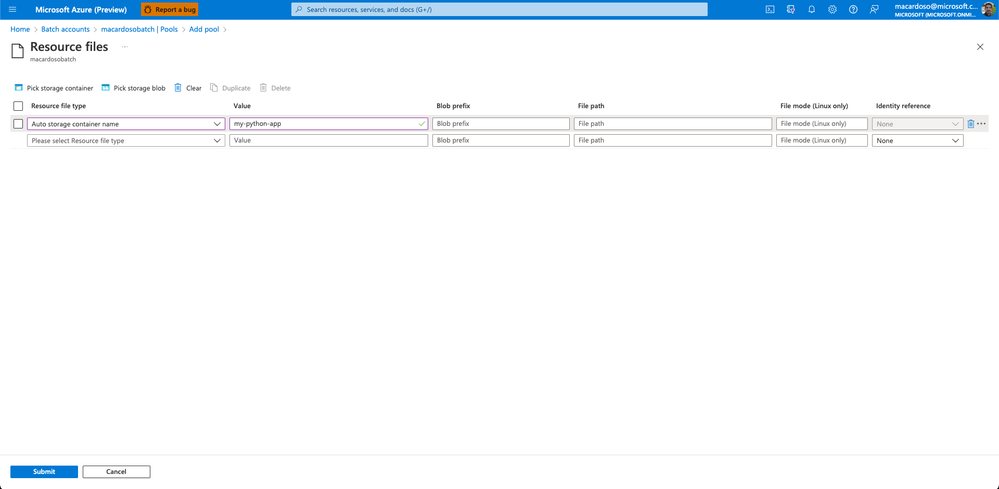The width and height of the screenshot is (999, 489).
Task: Click the Resource file type column header
Action: click(x=59, y=106)
